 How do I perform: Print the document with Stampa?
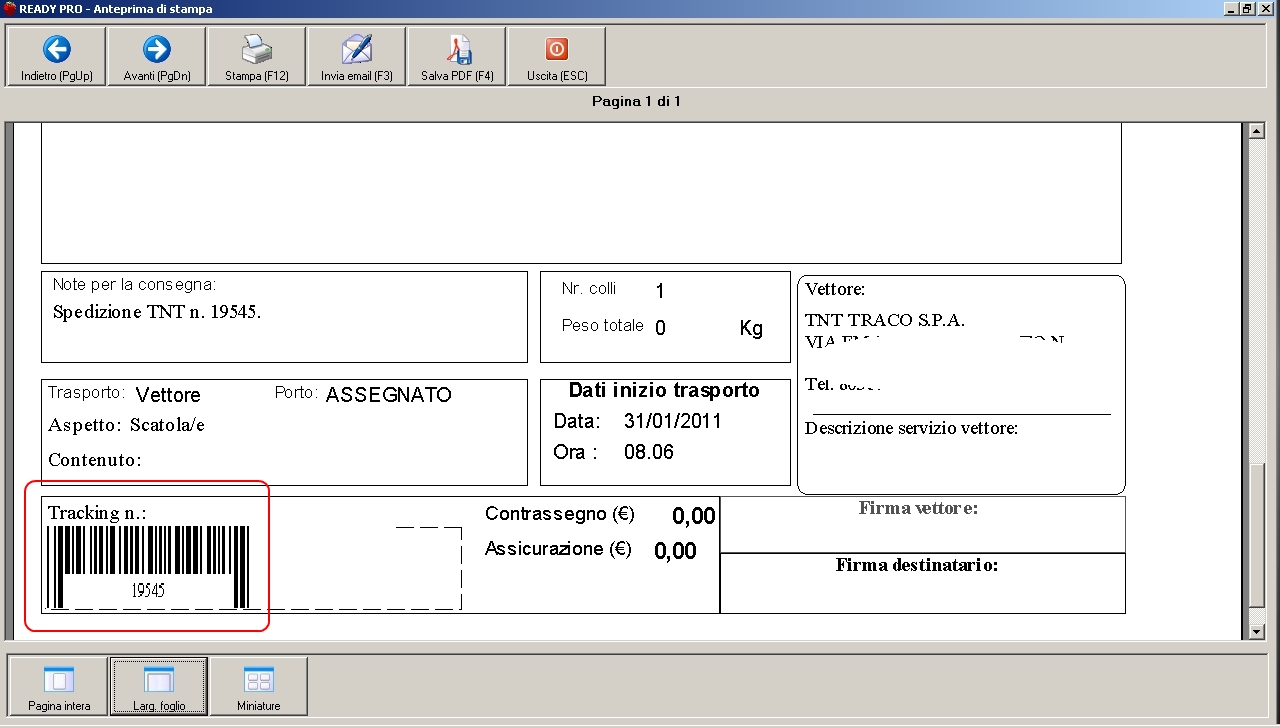click(256, 57)
